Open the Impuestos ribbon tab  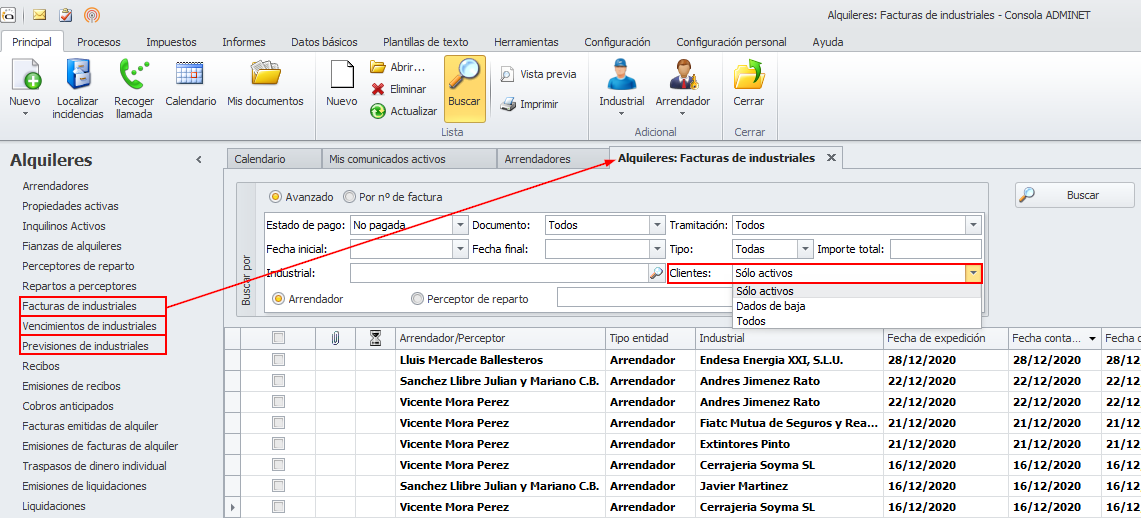coord(171,42)
